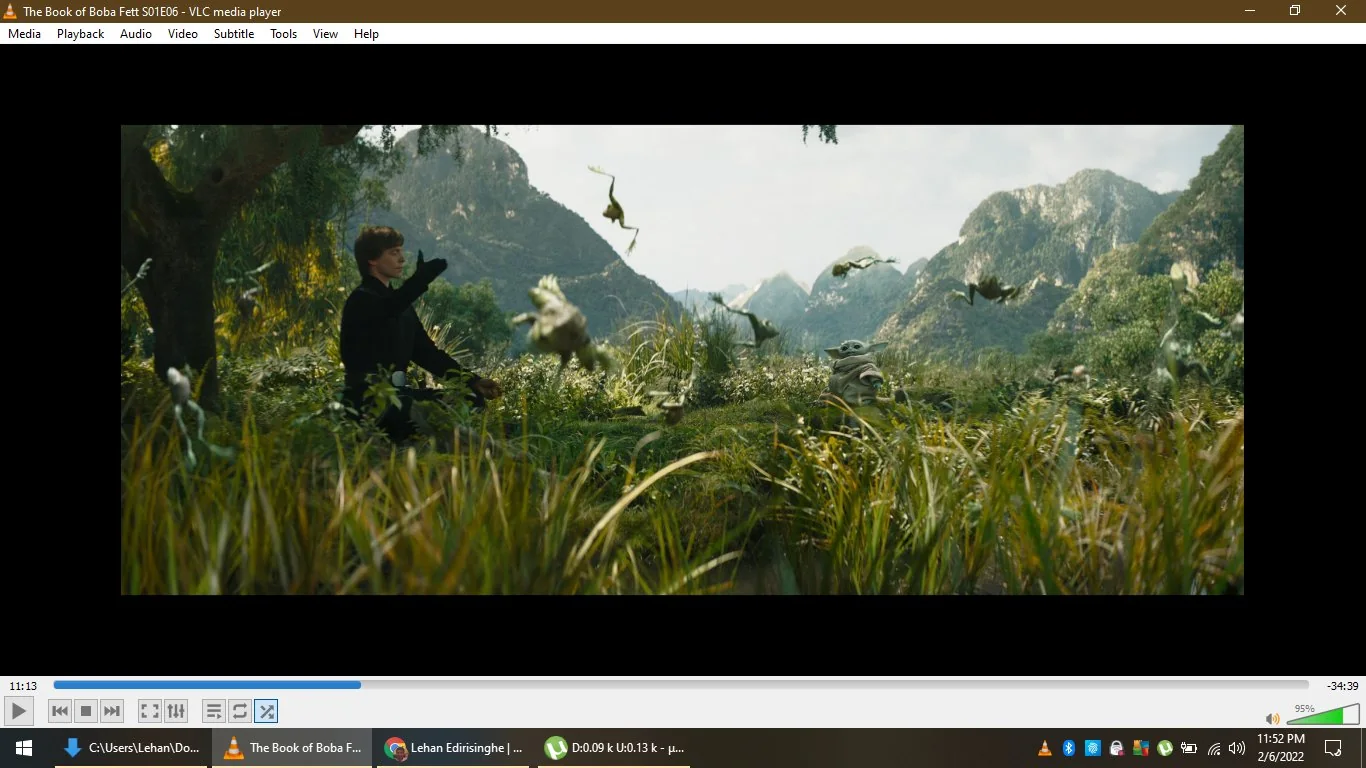Select The Book of Boba Fett taskbar button
1366x768 pixels.
point(292,748)
